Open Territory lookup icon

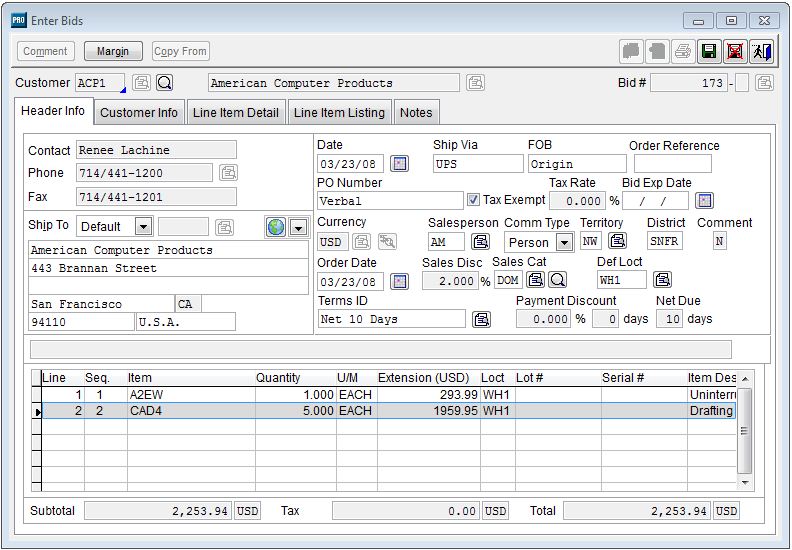617,241
